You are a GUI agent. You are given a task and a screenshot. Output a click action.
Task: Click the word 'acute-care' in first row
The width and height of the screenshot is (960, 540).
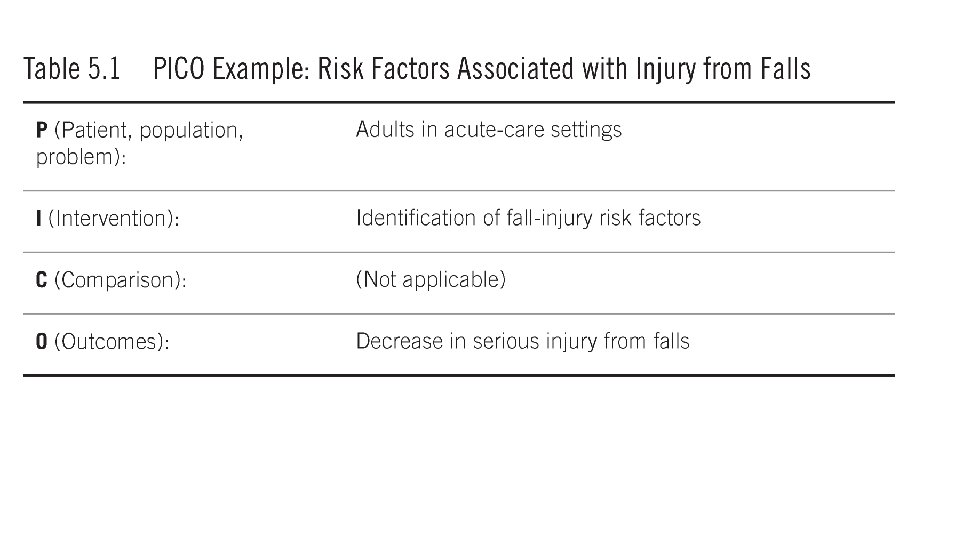pos(495,130)
